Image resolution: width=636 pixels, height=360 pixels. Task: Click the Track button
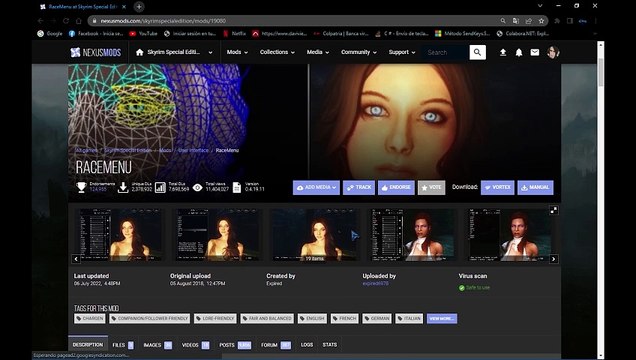tap(359, 188)
